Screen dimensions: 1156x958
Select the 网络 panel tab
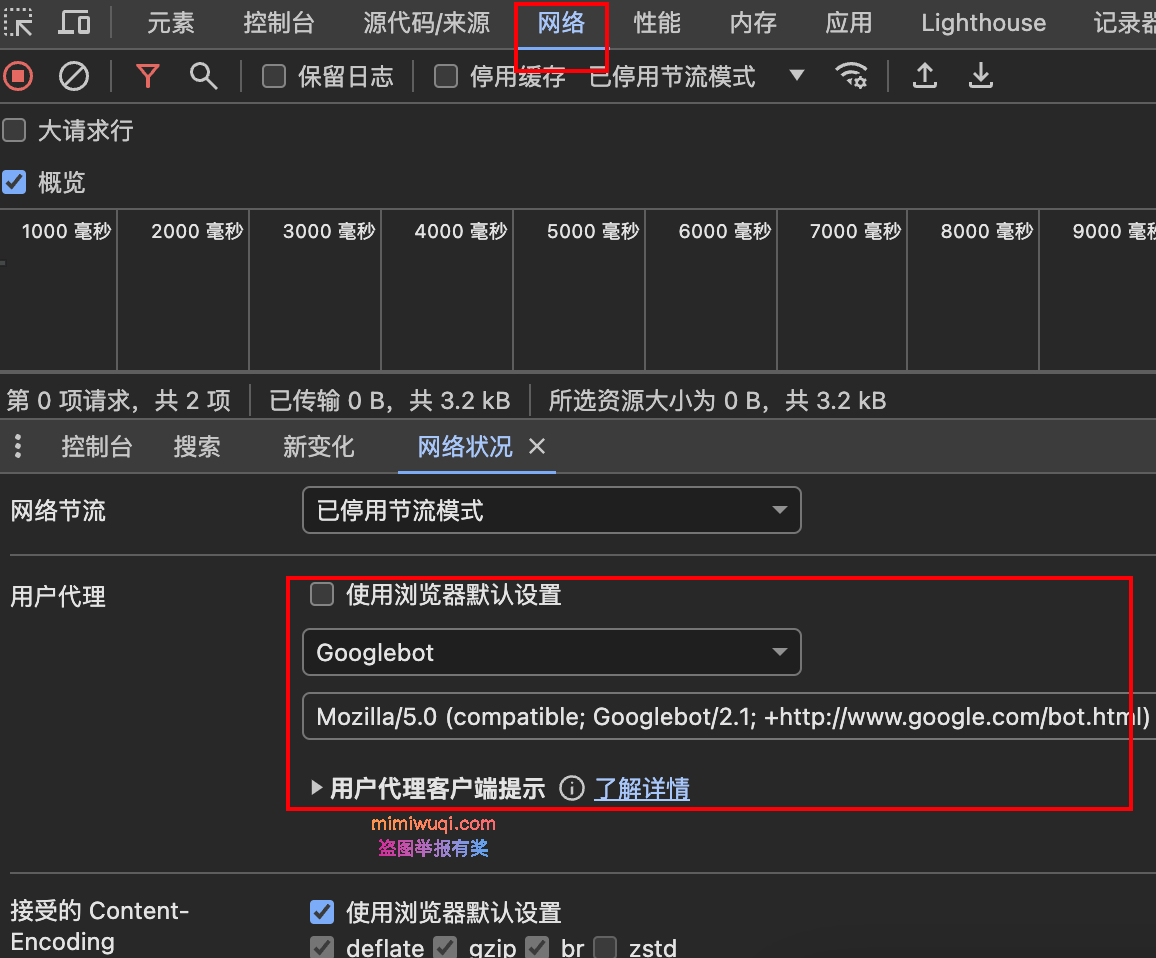click(x=561, y=23)
